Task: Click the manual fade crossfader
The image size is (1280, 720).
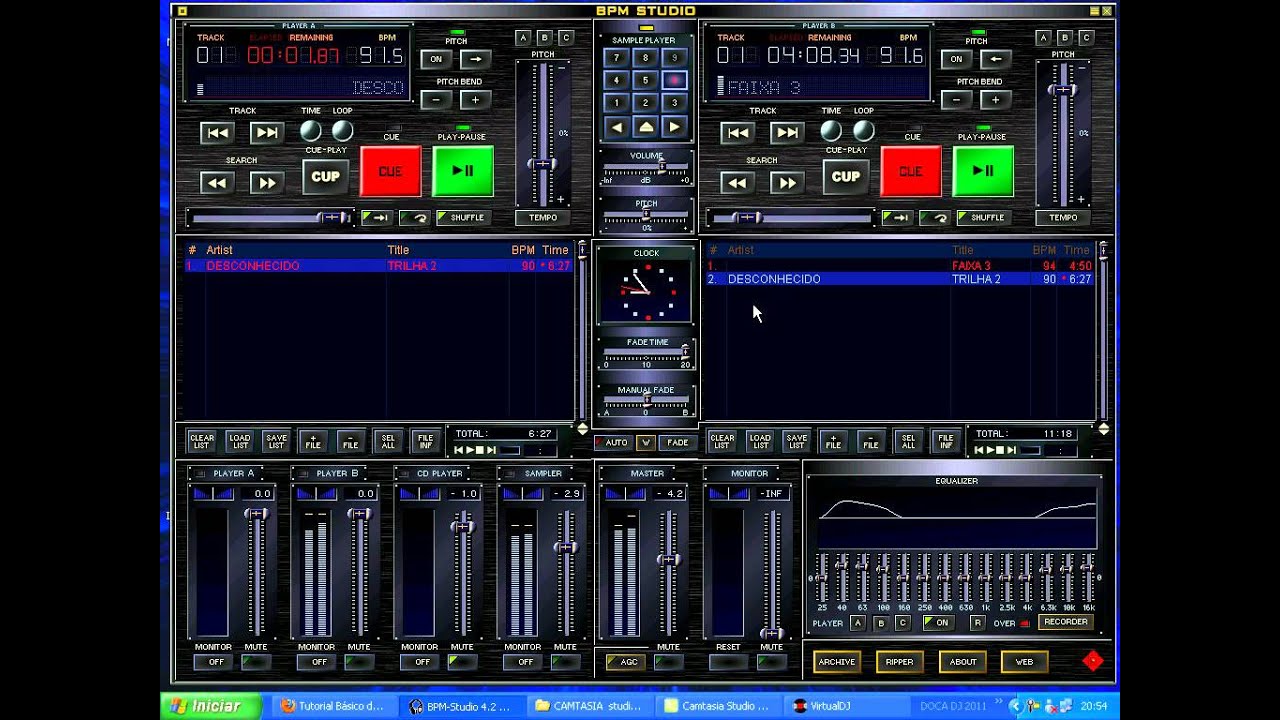Action: (646, 401)
